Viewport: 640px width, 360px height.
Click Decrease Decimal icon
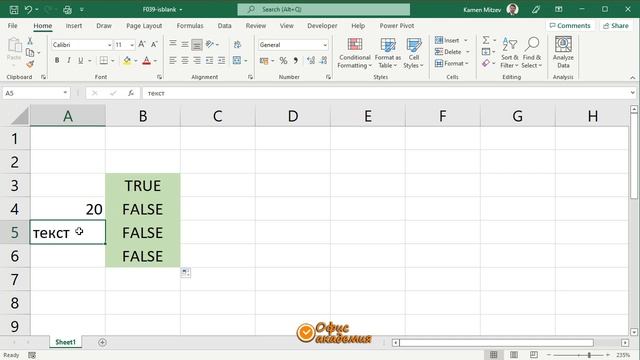323,61
